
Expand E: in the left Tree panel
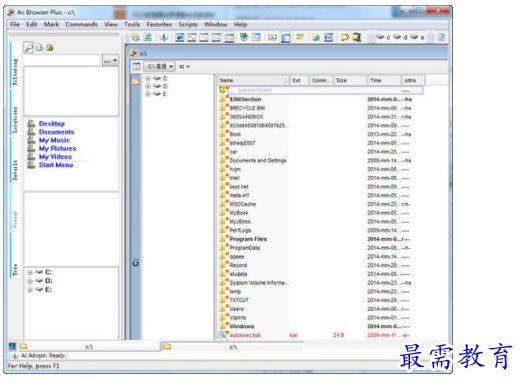(x=30, y=290)
